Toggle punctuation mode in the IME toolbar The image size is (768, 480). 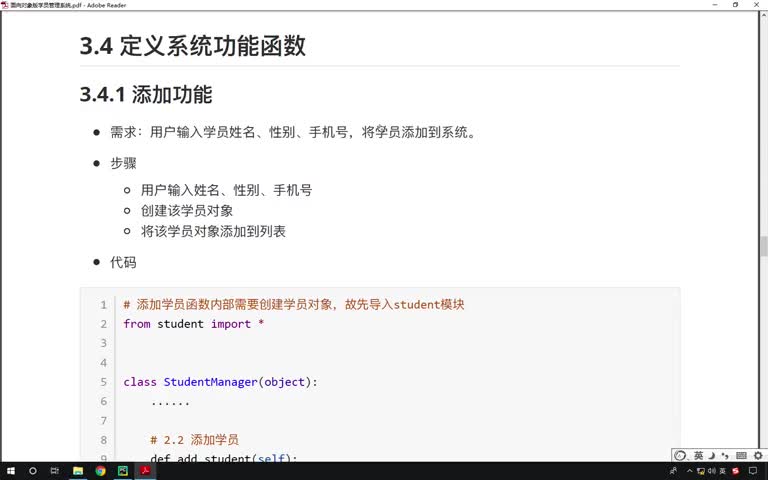click(725, 456)
